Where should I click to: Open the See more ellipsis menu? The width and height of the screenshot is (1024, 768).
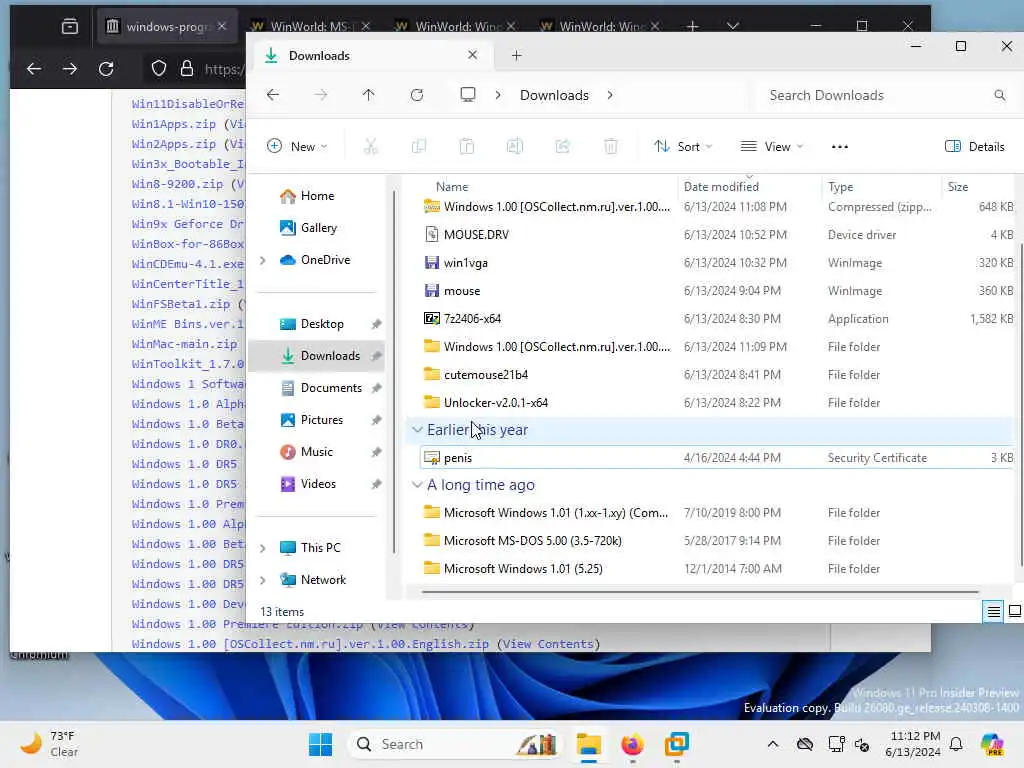840,146
